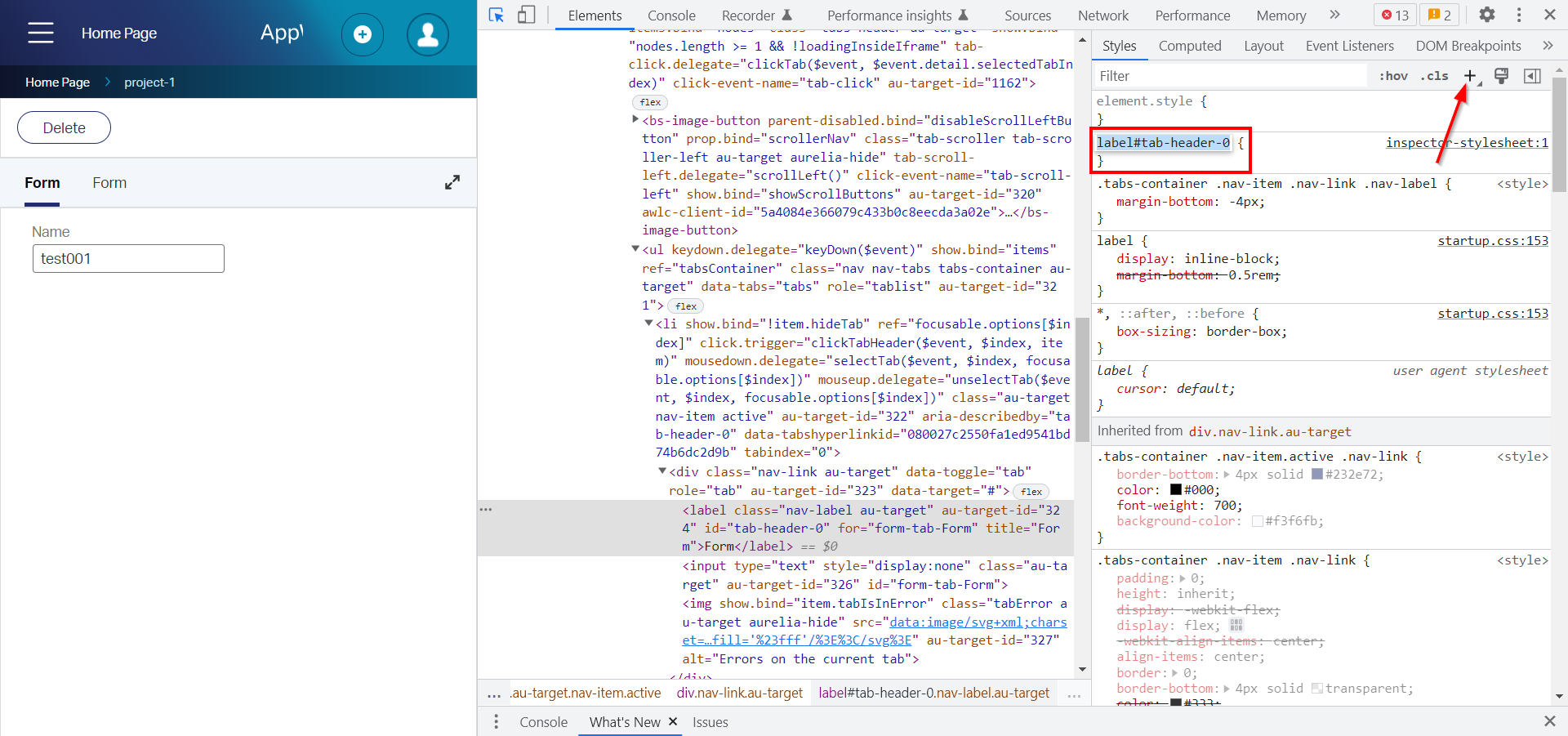This screenshot has width=1568, height=736.
Task: Open the inspector-stylesheet:1 link
Action: coord(1467,142)
